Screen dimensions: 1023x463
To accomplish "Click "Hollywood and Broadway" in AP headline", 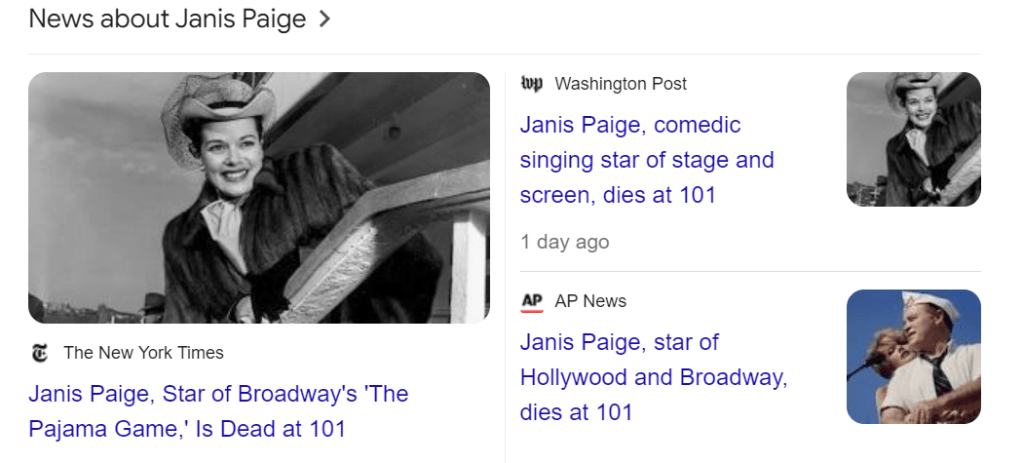I will (653, 377).
